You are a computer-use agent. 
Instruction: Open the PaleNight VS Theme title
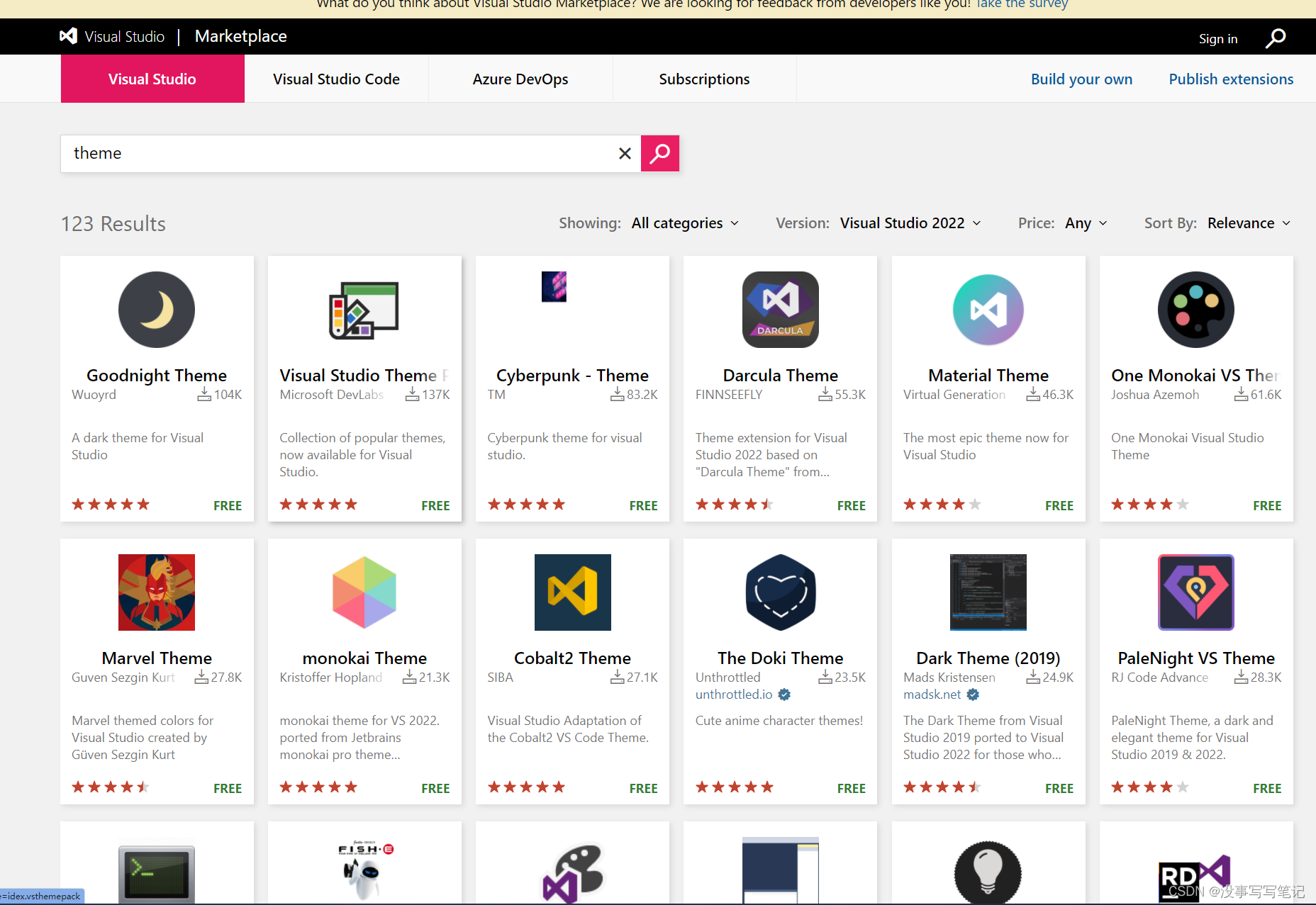[1196, 658]
